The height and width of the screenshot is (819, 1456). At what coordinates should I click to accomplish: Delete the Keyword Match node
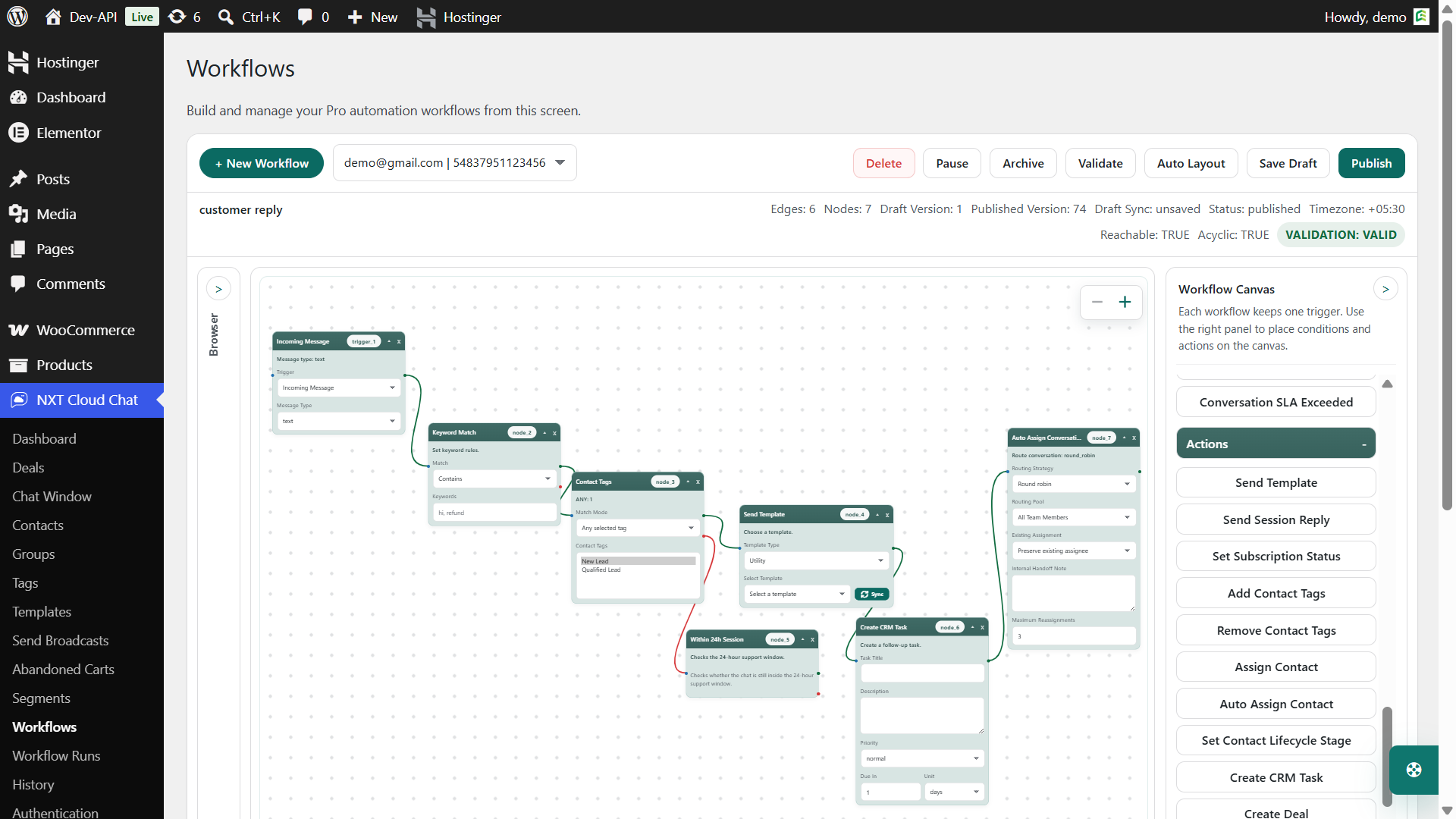point(554,433)
